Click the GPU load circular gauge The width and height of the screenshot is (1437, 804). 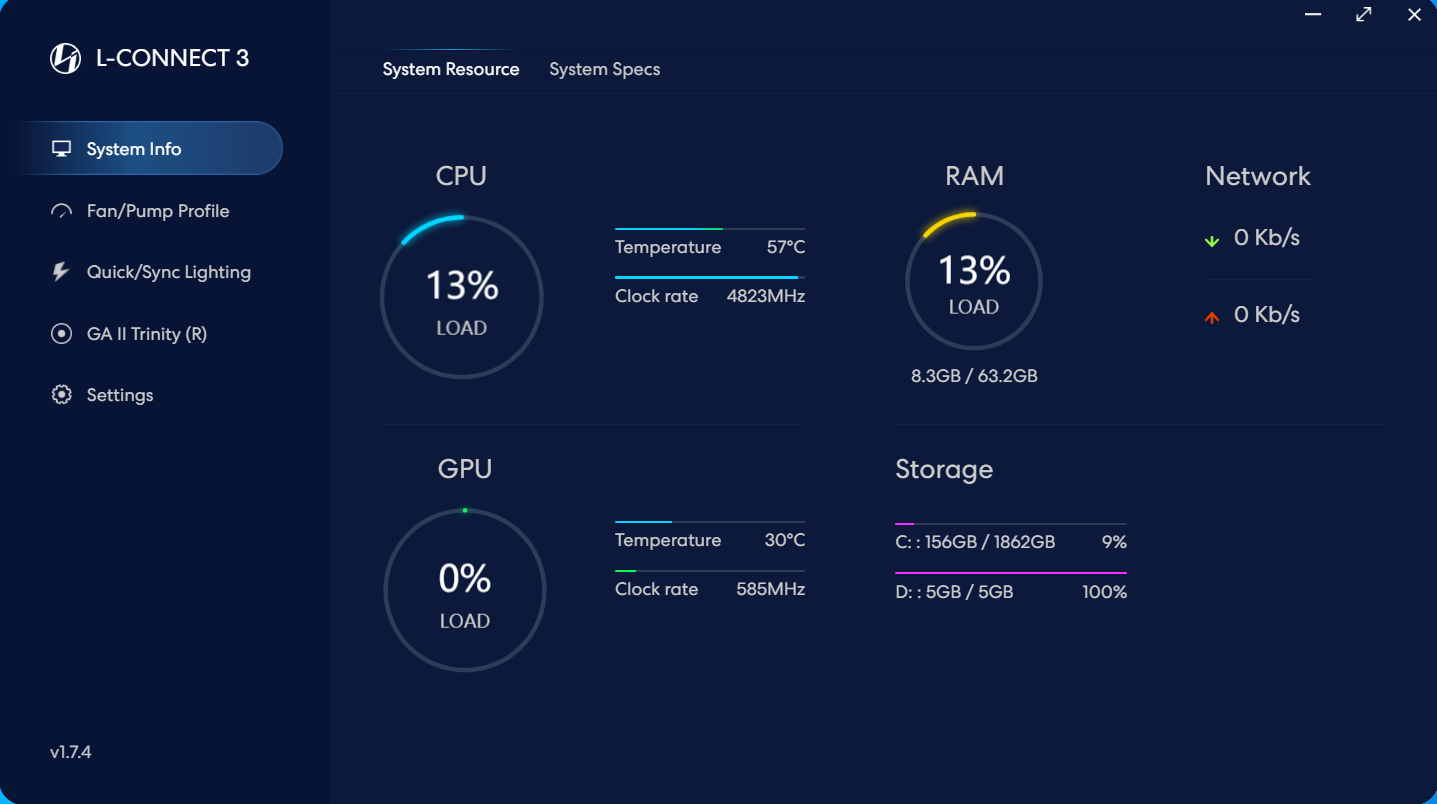tap(465, 590)
